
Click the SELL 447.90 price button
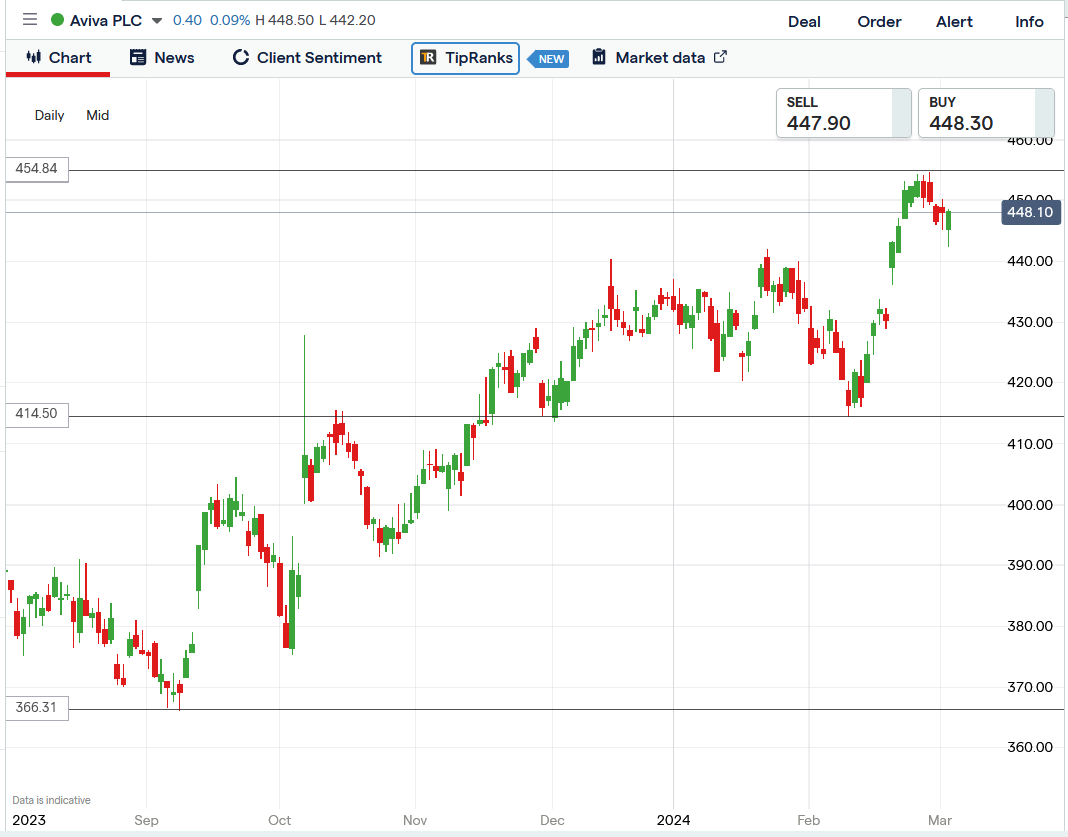tap(843, 113)
